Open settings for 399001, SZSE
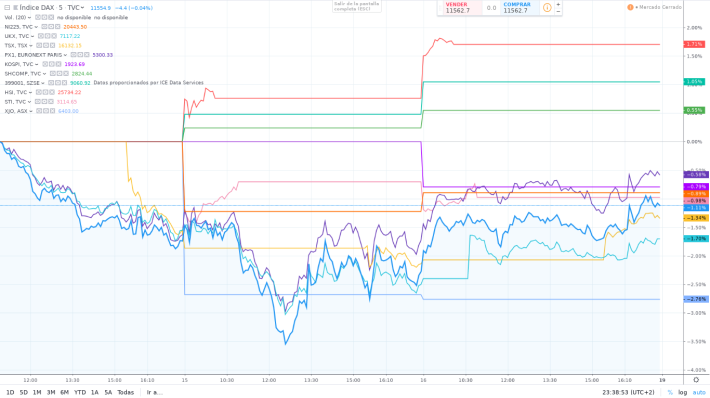This screenshot has height=398, width=710. pos(58,83)
